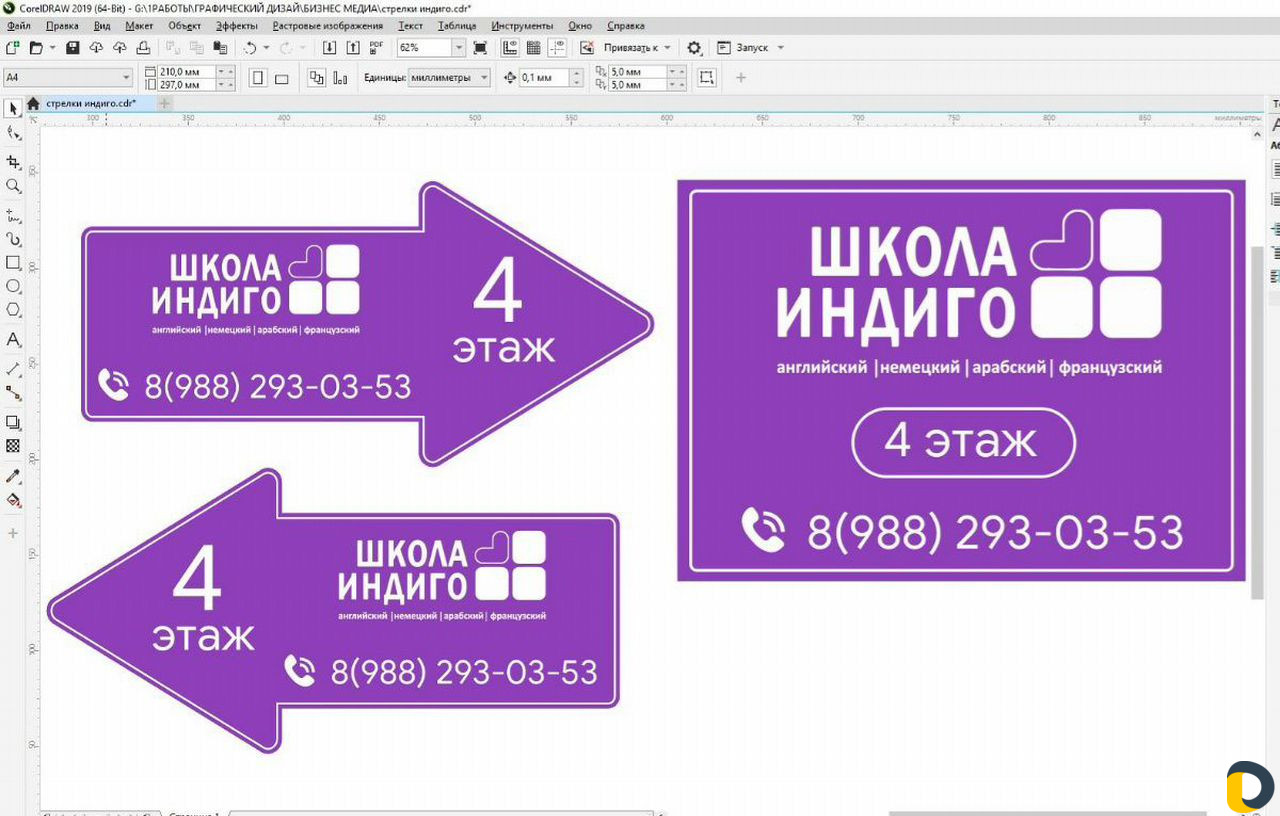Click the new document plus tab
The image size is (1280, 816).
[x=164, y=103]
